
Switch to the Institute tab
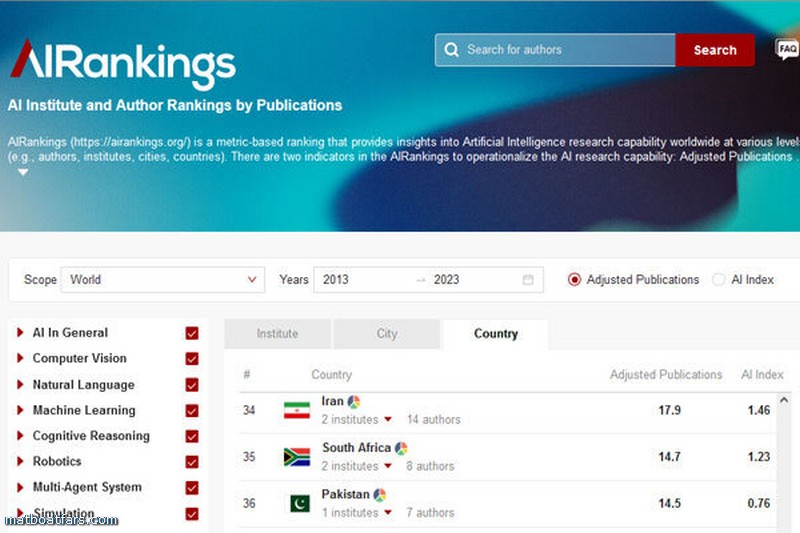(278, 334)
